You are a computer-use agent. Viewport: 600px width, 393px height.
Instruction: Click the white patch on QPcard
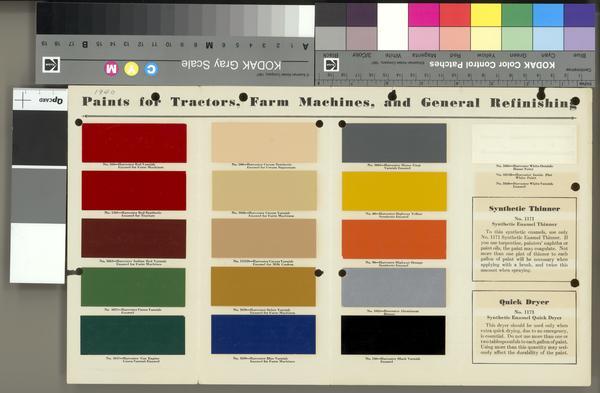[38, 253]
